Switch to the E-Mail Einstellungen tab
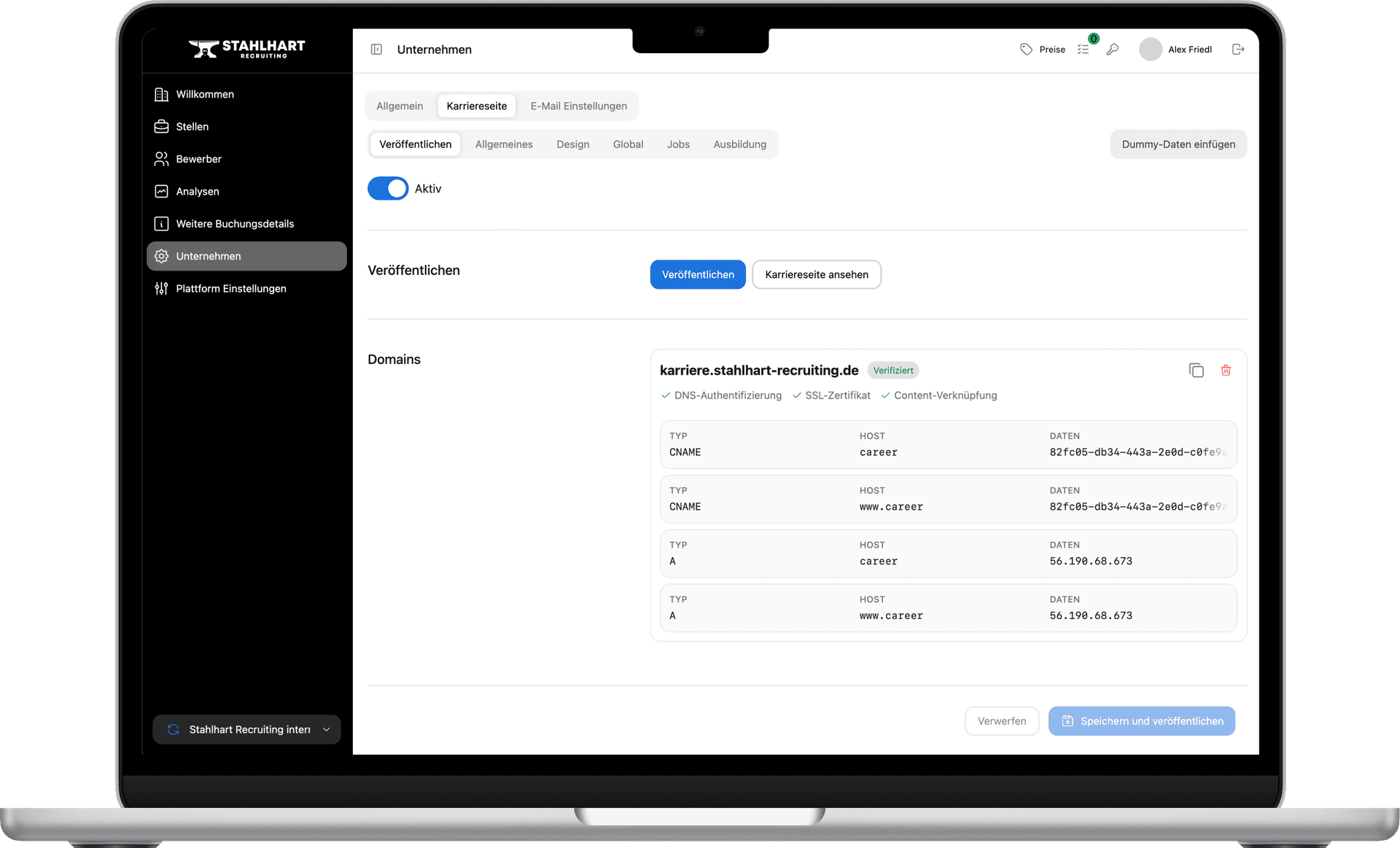The width and height of the screenshot is (1400, 848). click(x=578, y=106)
